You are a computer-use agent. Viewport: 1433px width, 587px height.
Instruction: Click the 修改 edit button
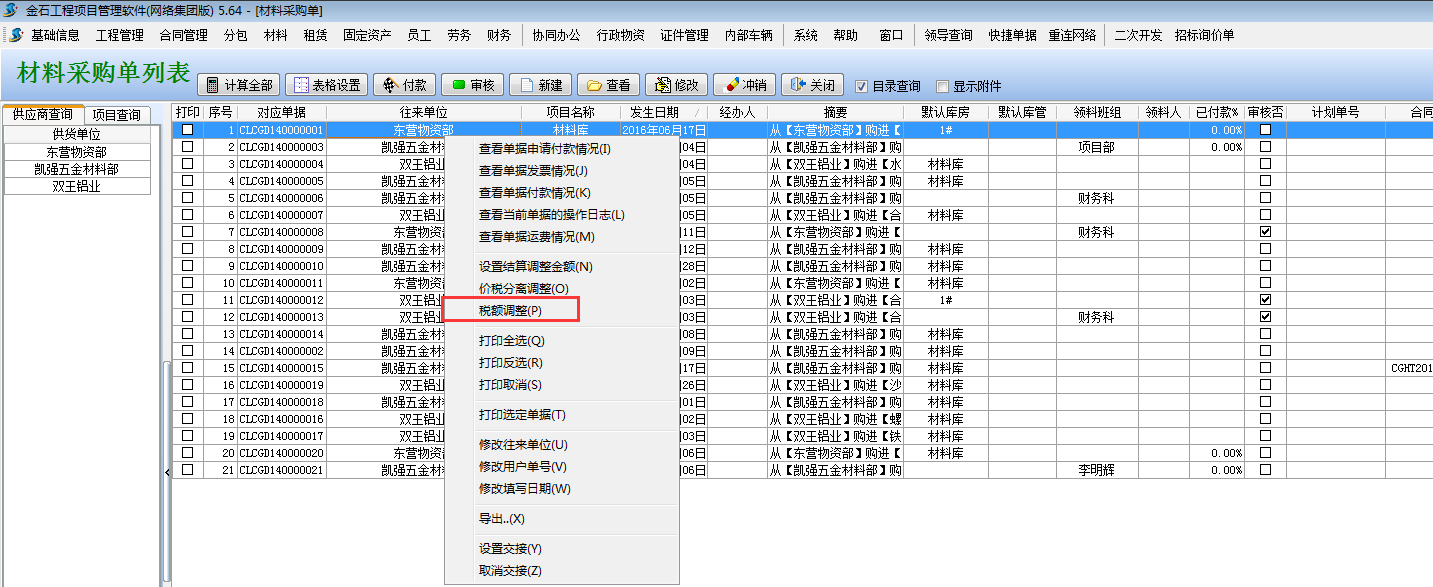pyautogui.click(x=676, y=85)
